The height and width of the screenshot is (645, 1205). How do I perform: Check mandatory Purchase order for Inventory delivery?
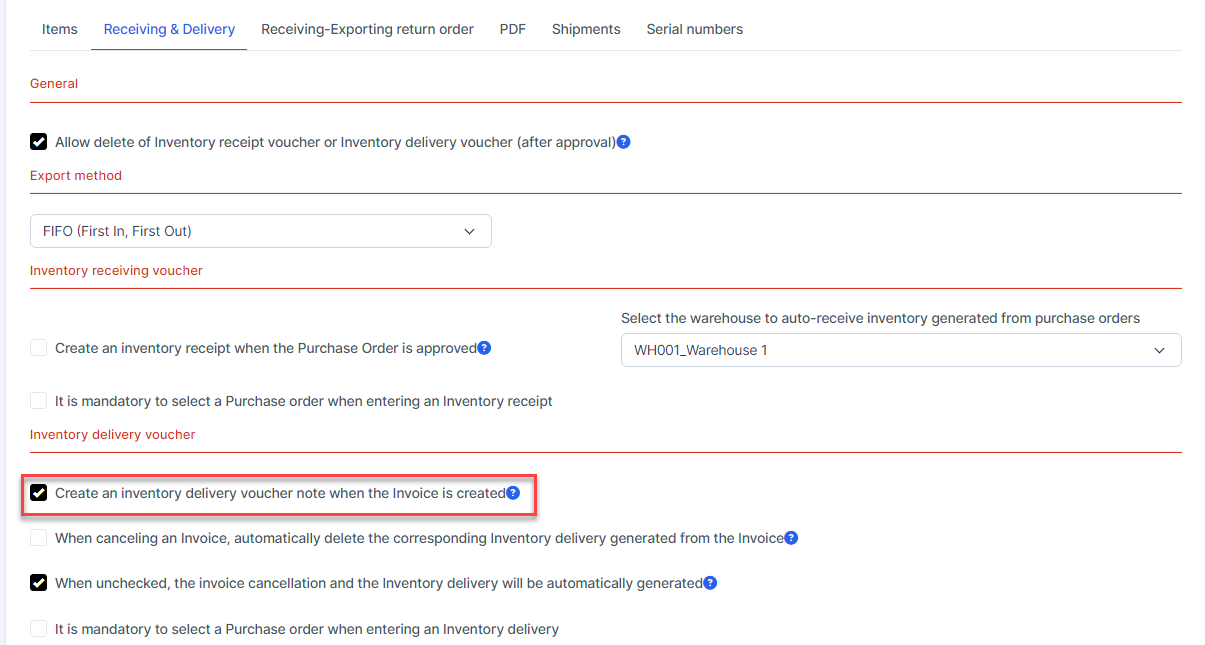coord(39,629)
